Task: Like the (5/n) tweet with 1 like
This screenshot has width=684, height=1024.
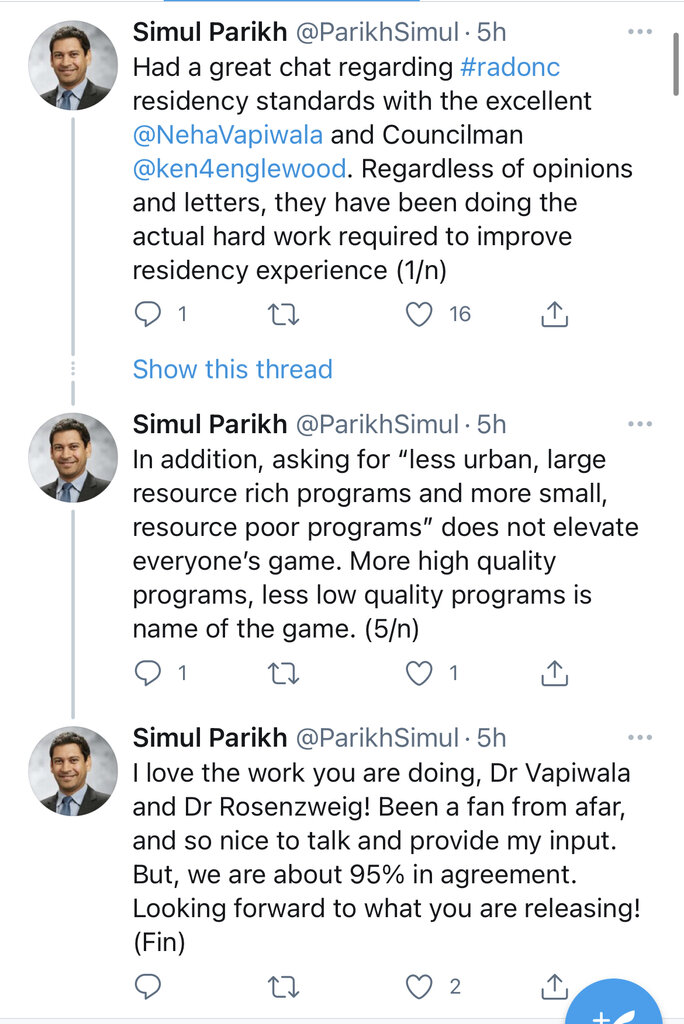Action: [420, 673]
